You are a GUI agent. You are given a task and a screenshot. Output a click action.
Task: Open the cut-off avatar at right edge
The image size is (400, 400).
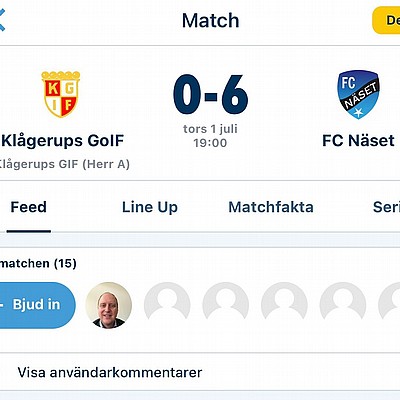389,305
